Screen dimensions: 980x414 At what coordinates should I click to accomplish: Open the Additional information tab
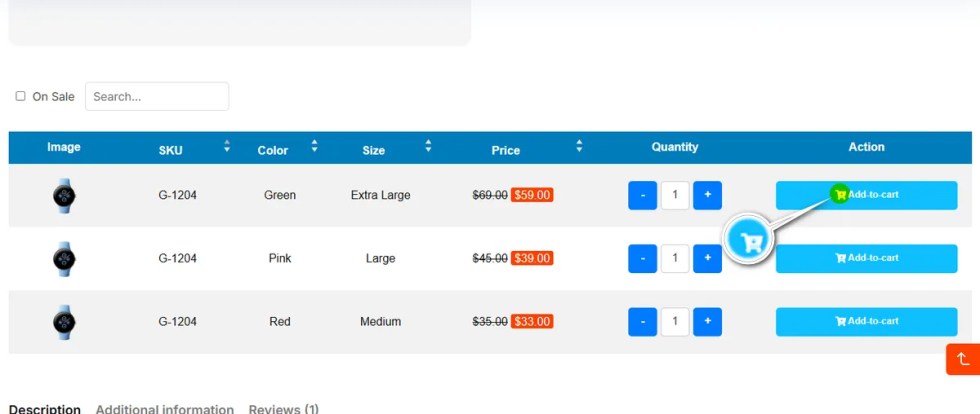pyautogui.click(x=164, y=410)
